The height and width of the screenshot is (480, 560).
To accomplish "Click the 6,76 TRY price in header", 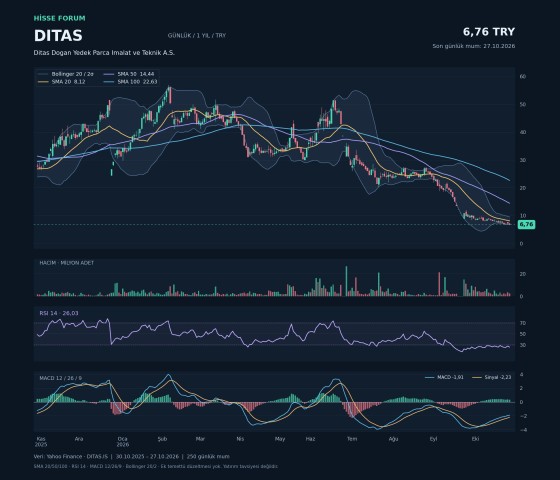I will (489, 32).
